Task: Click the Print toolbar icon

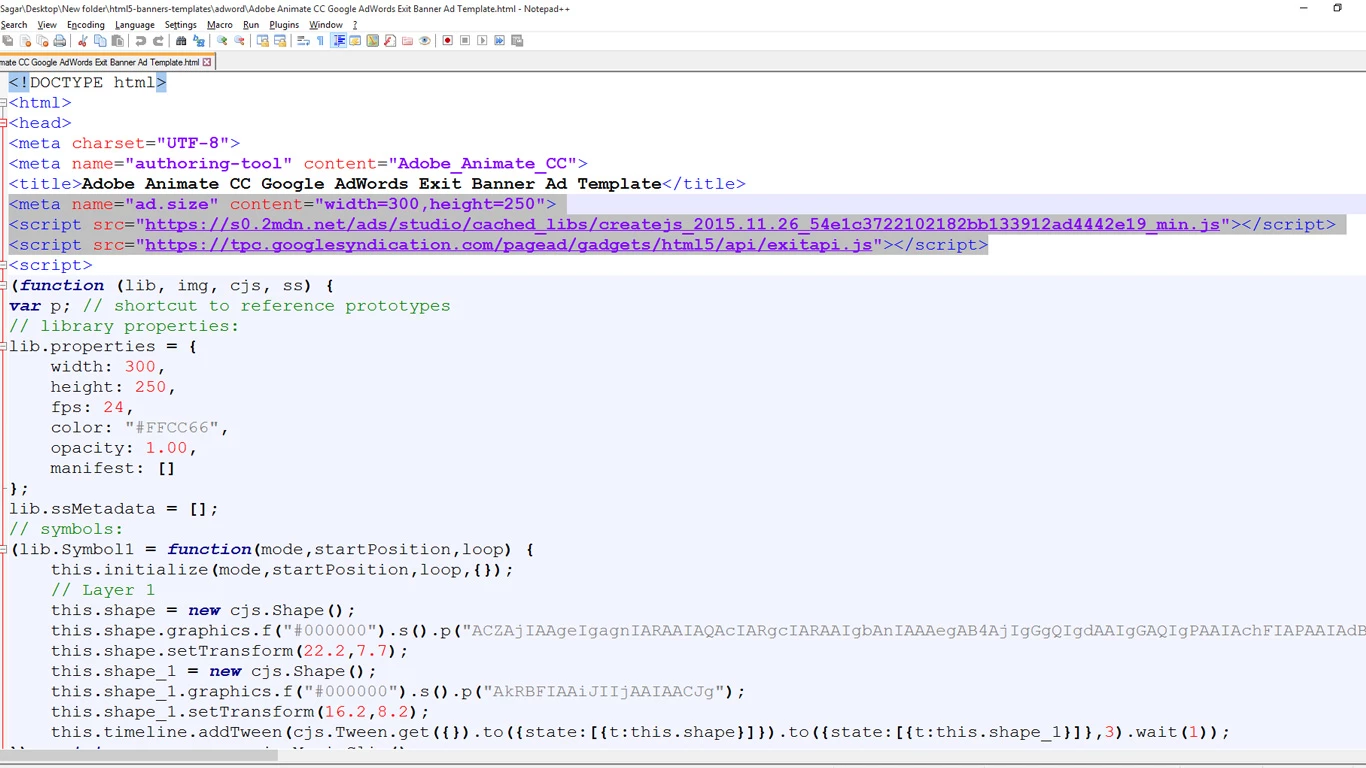Action: (x=59, y=41)
